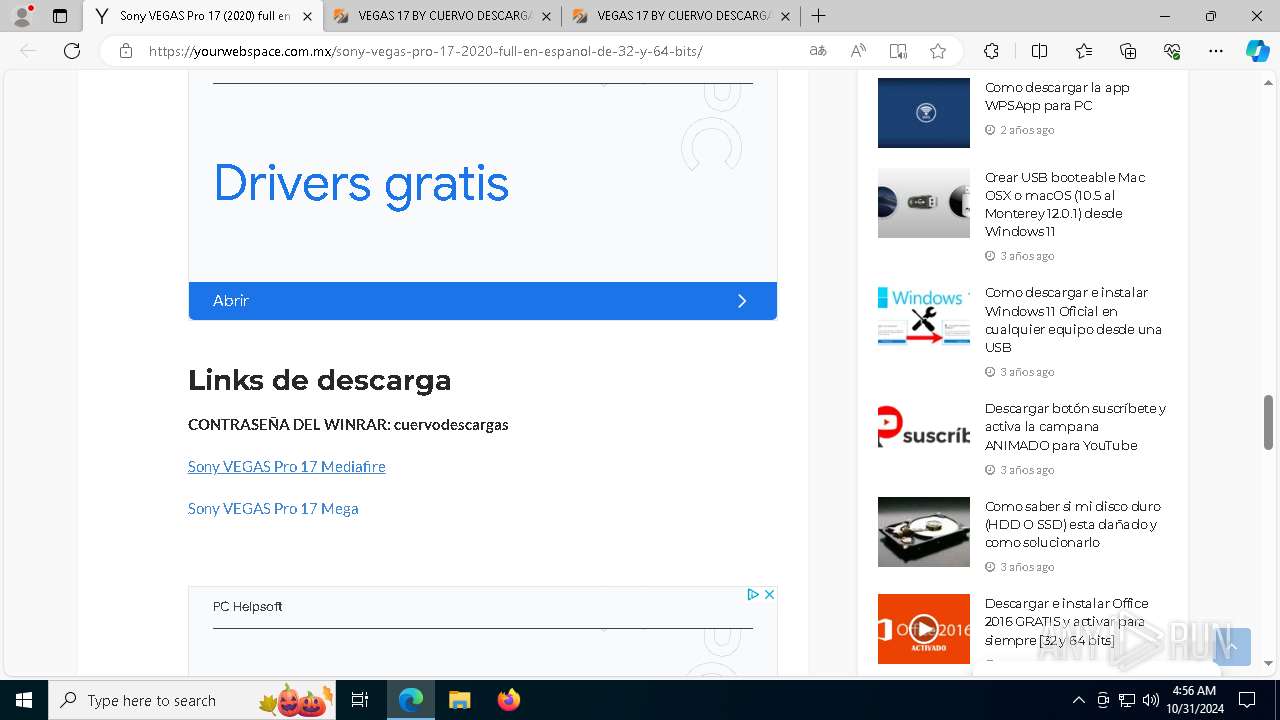This screenshot has height=720, width=1280.
Task: View site information lock icon
Action: click(x=126, y=51)
